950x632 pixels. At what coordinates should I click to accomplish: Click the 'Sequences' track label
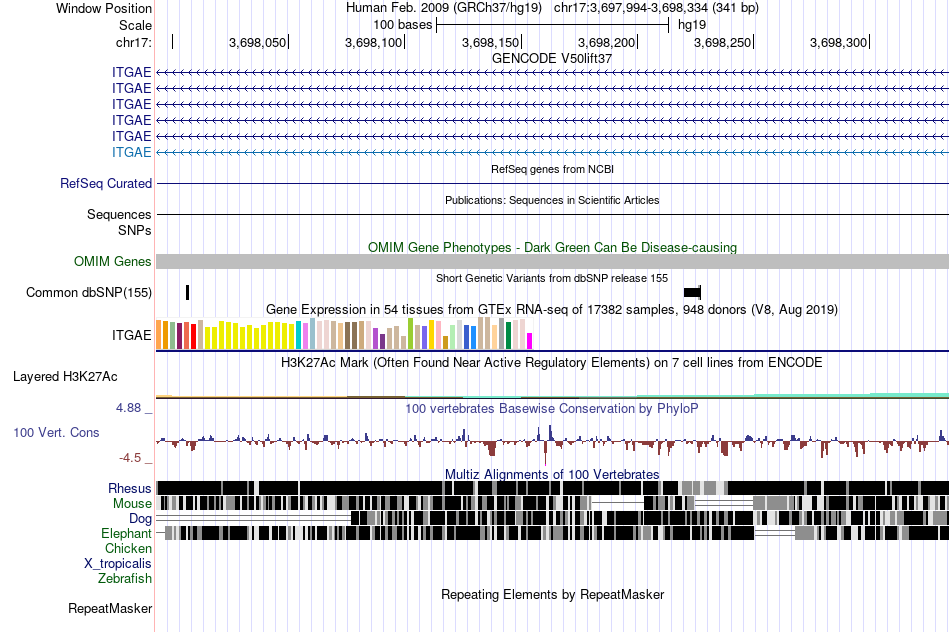click(119, 215)
